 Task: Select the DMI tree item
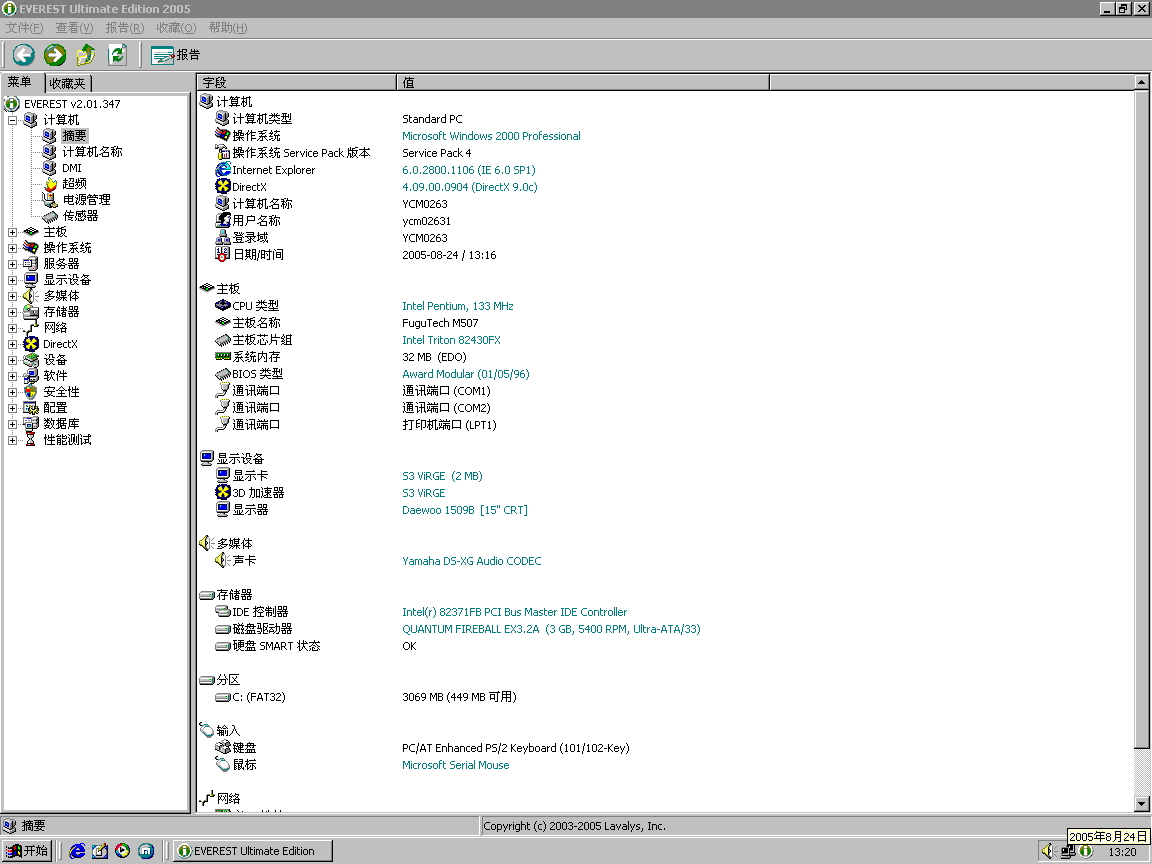coord(71,168)
